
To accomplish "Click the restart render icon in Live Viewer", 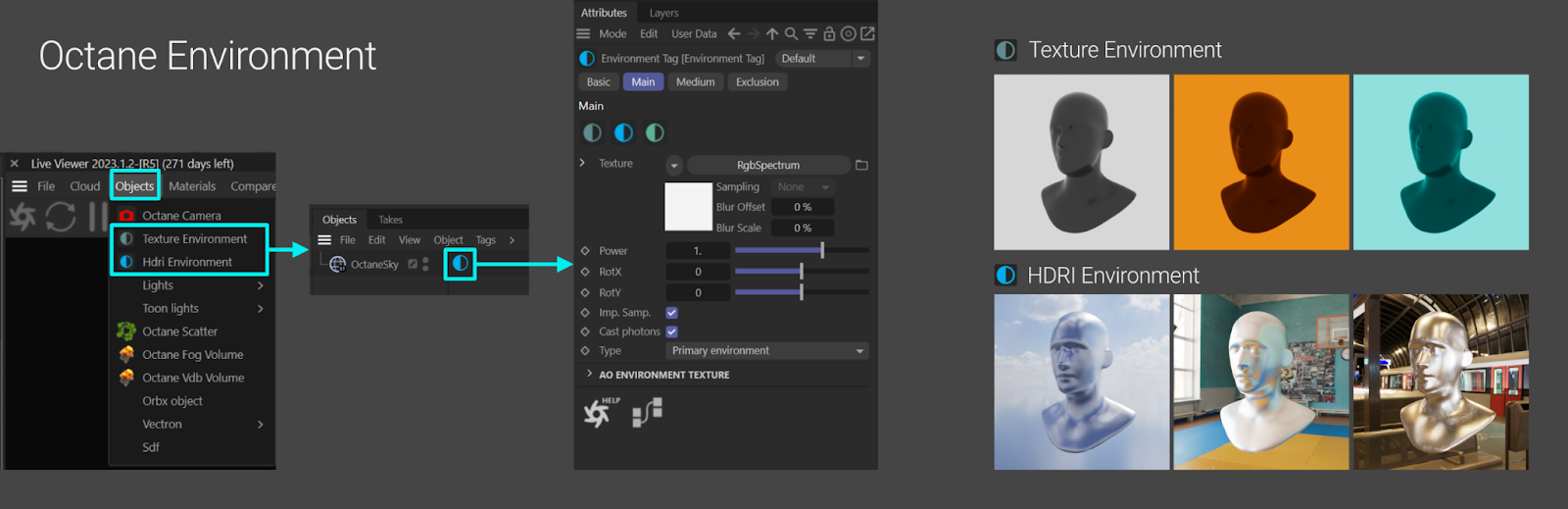I will tap(61, 216).
